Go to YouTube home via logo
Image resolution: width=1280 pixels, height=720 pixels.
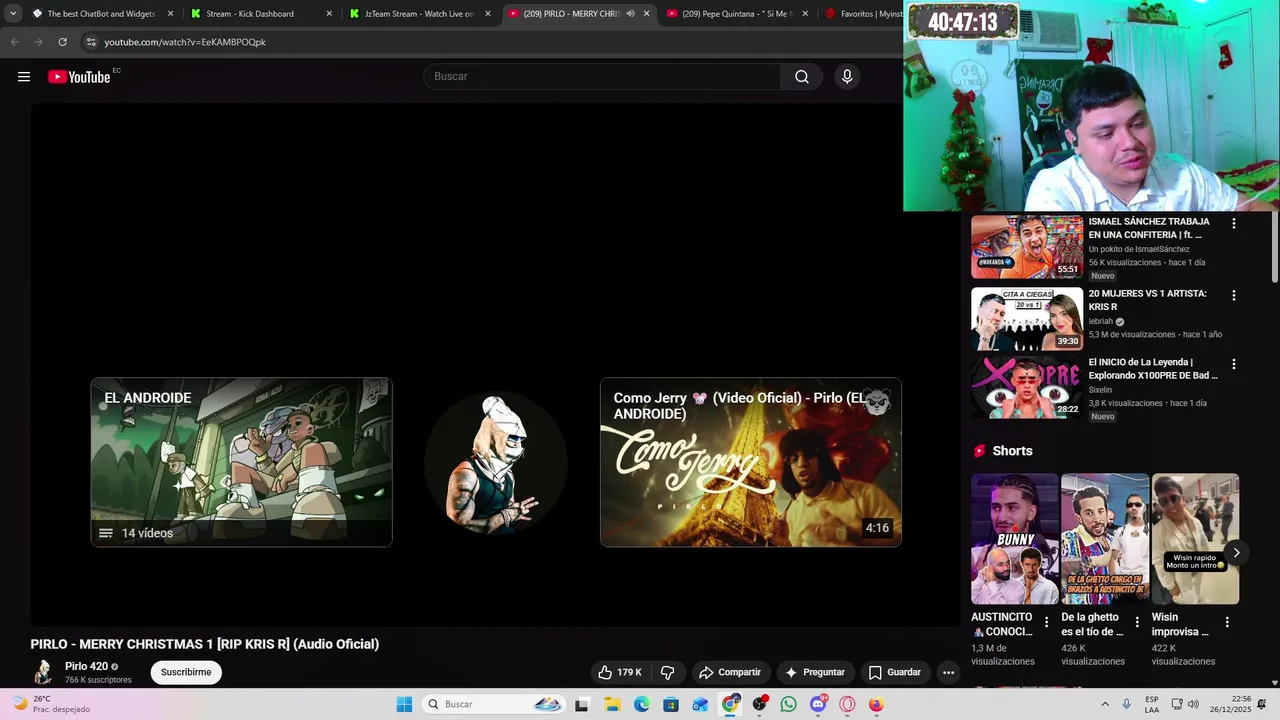click(79, 77)
